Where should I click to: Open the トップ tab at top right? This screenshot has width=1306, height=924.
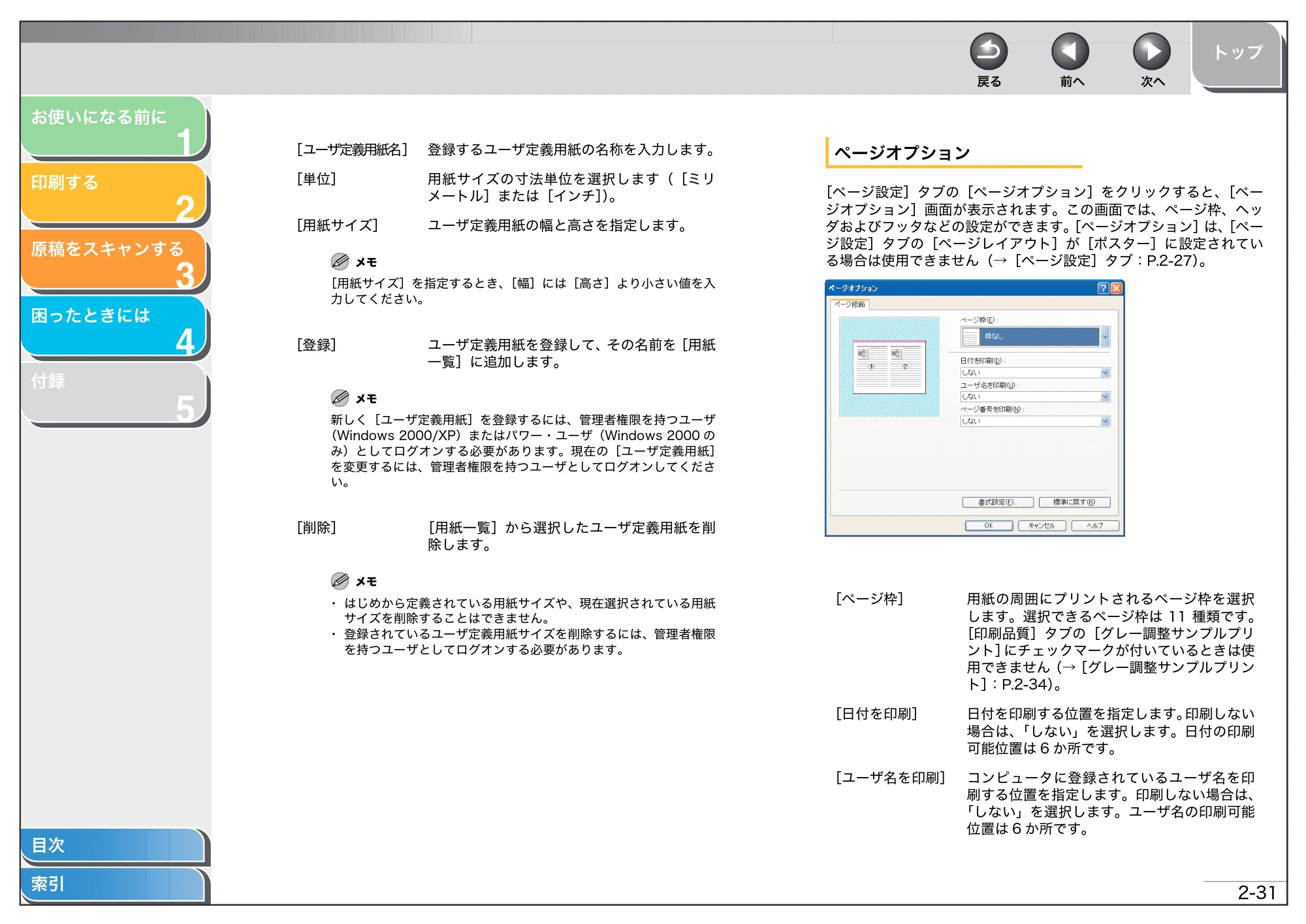[1237, 54]
